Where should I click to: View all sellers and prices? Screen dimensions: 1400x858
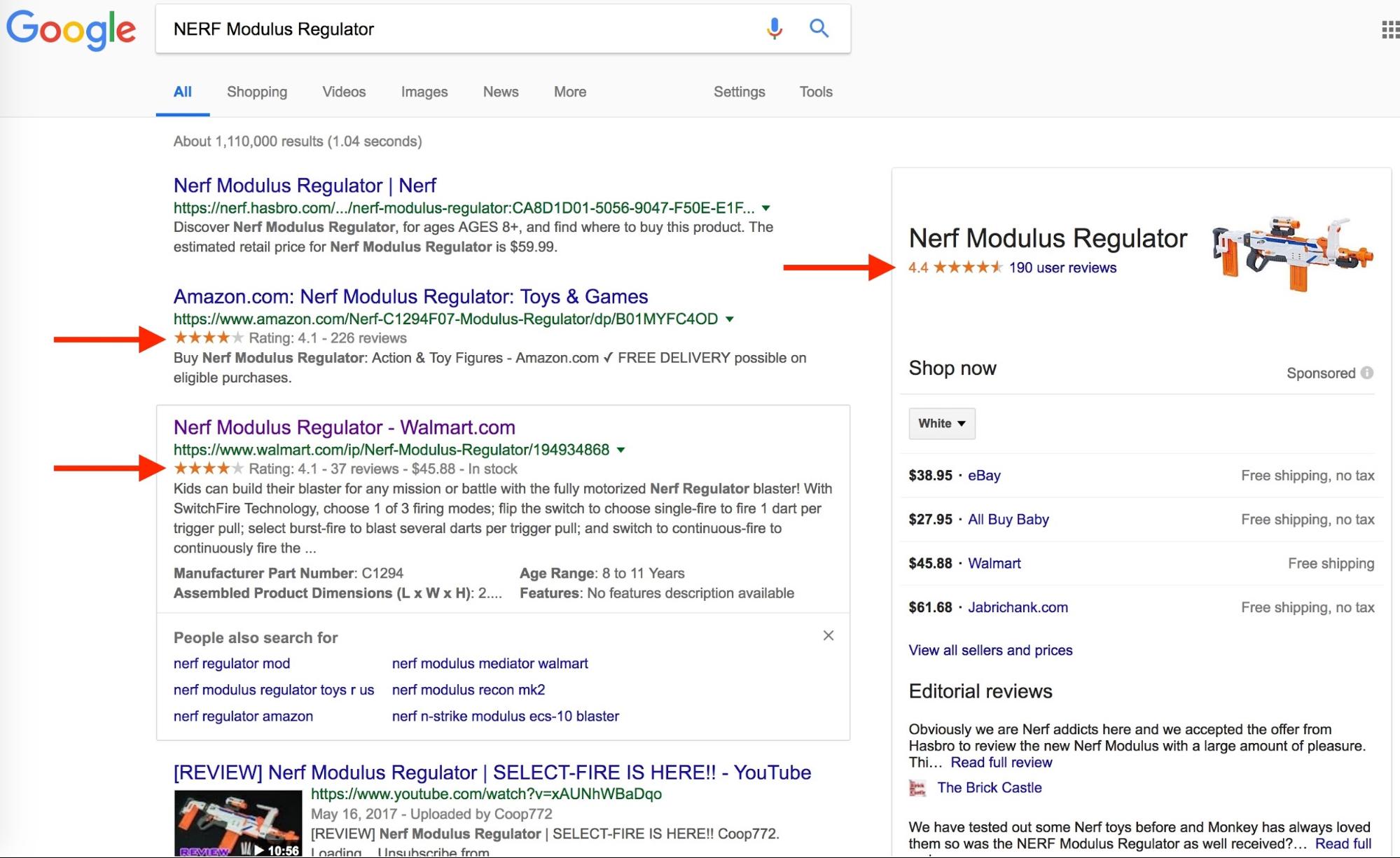(990, 651)
